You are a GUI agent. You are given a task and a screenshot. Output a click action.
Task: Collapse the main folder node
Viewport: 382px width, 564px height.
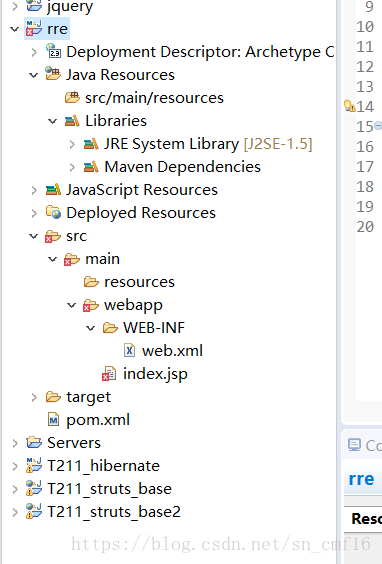pos(53,259)
